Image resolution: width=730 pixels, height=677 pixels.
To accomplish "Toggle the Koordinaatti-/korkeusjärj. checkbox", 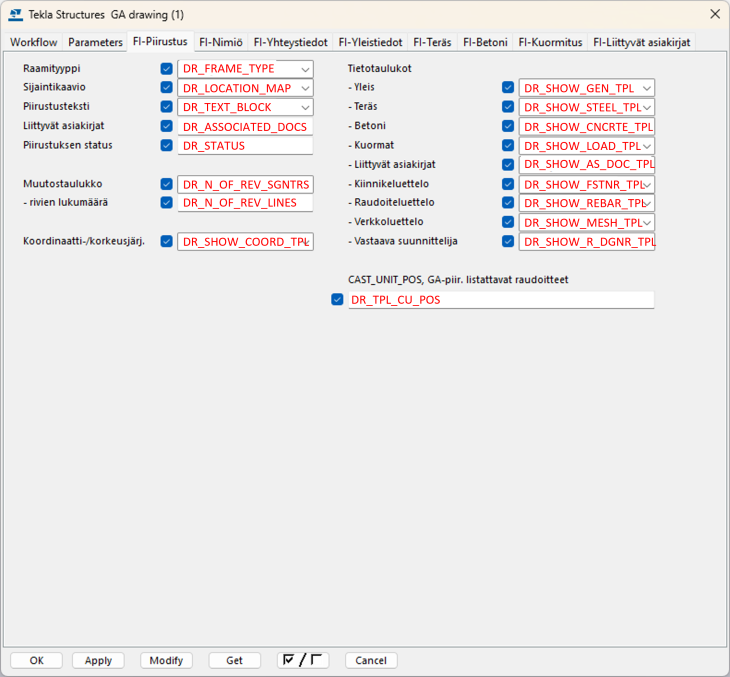I will pos(166,241).
